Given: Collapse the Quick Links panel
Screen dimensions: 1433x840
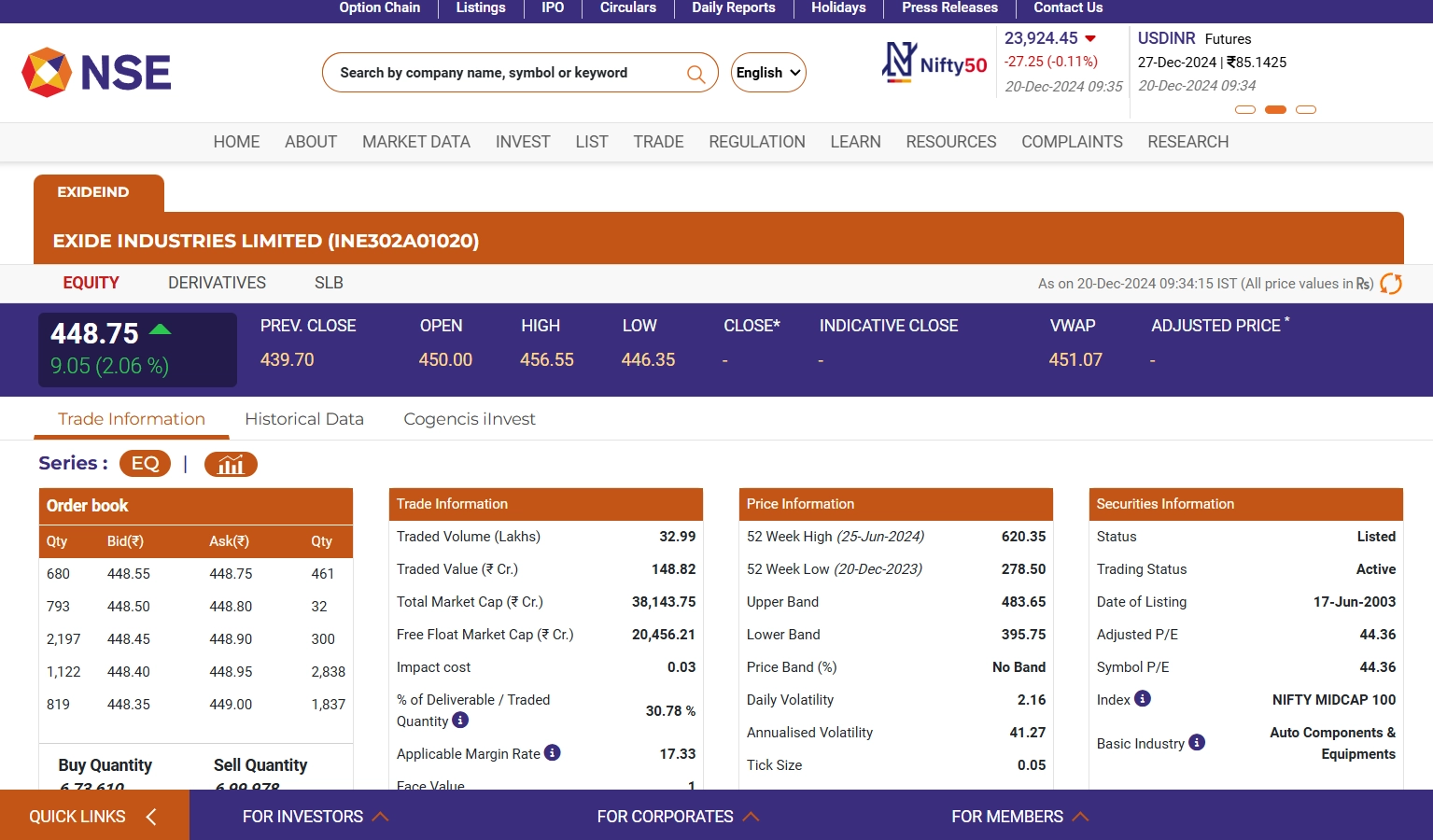Looking at the screenshot, I should coord(93,817).
